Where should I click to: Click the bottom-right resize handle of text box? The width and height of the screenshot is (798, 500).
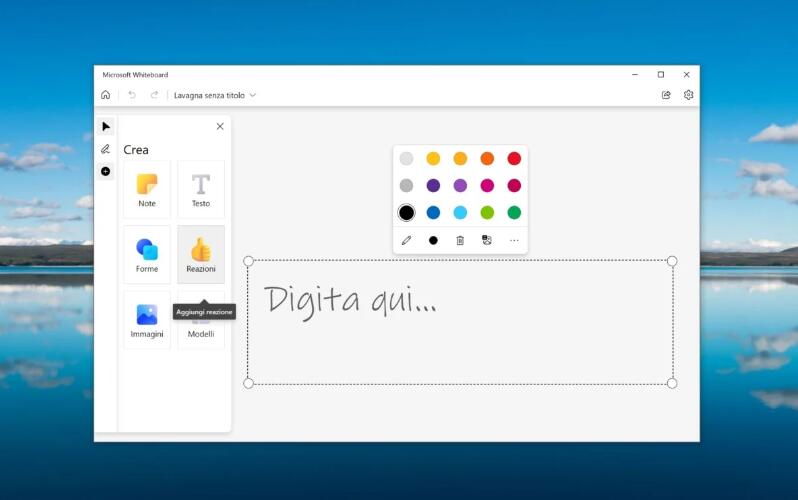(x=672, y=383)
